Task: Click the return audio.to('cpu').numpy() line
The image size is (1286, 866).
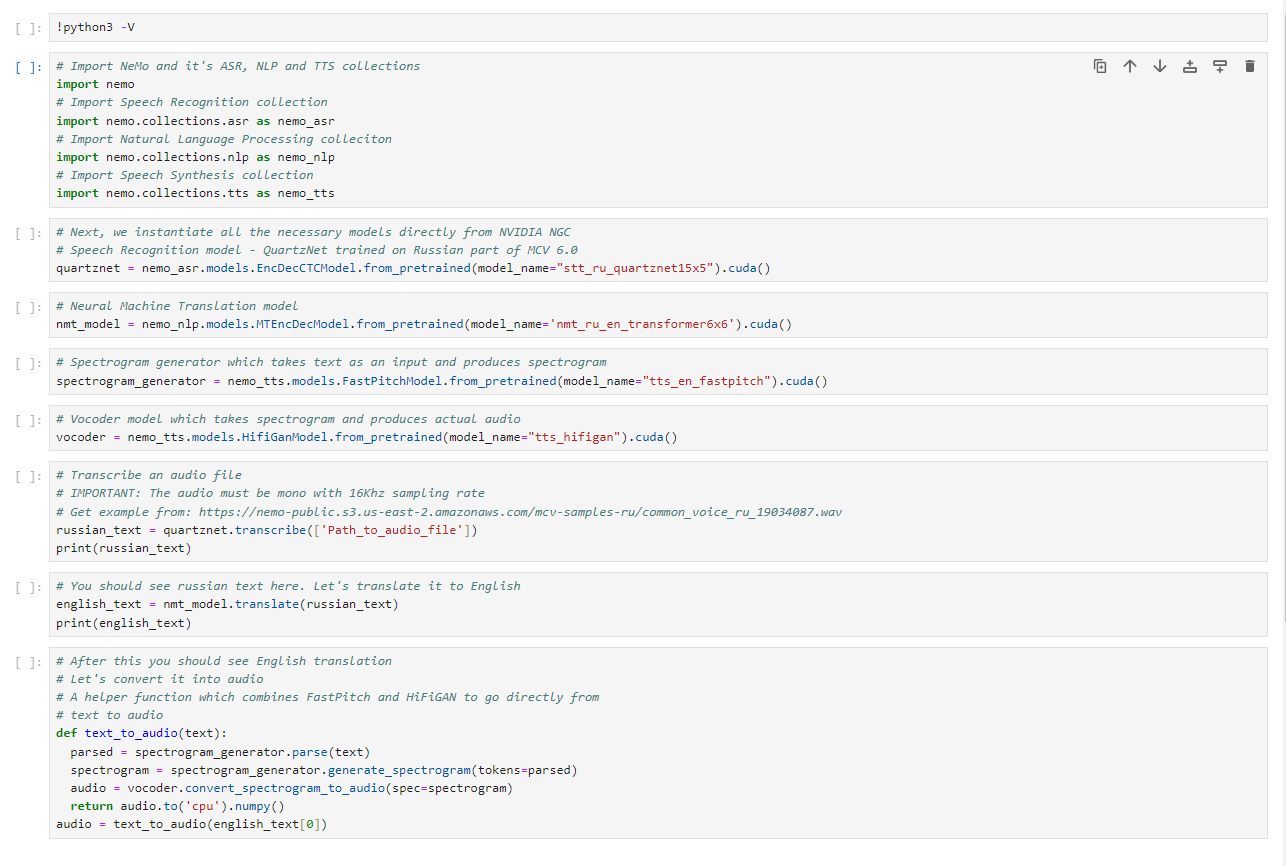Action: pyautogui.click(x=177, y=806)
